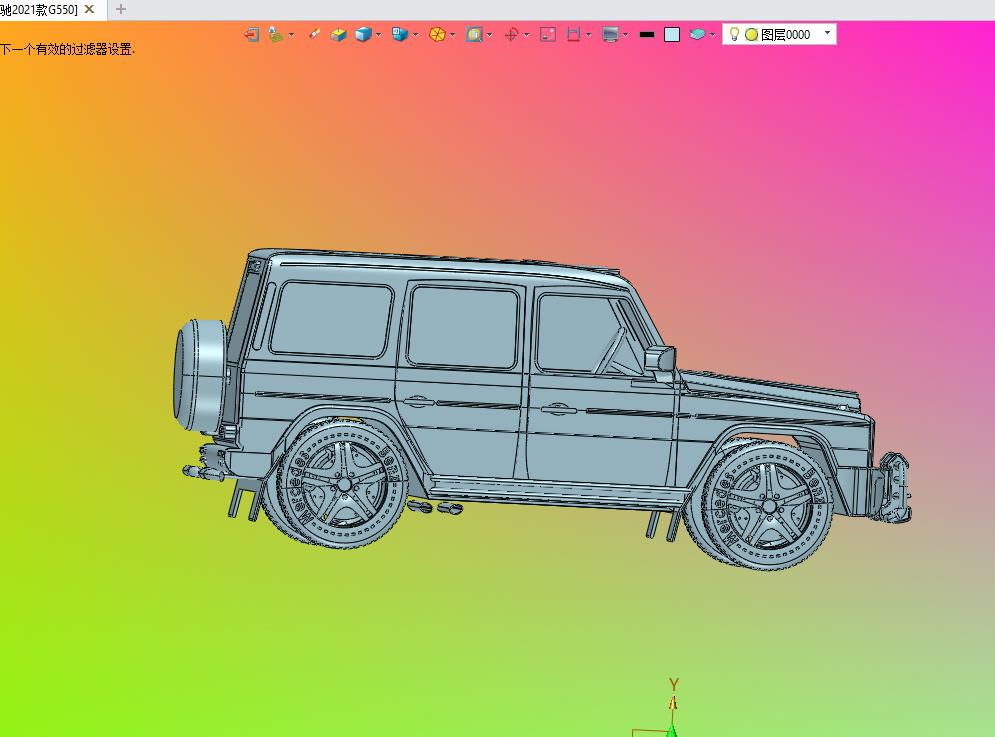Close the 2021款G550 document tab

pyautogui.click(x=89, y=9)
